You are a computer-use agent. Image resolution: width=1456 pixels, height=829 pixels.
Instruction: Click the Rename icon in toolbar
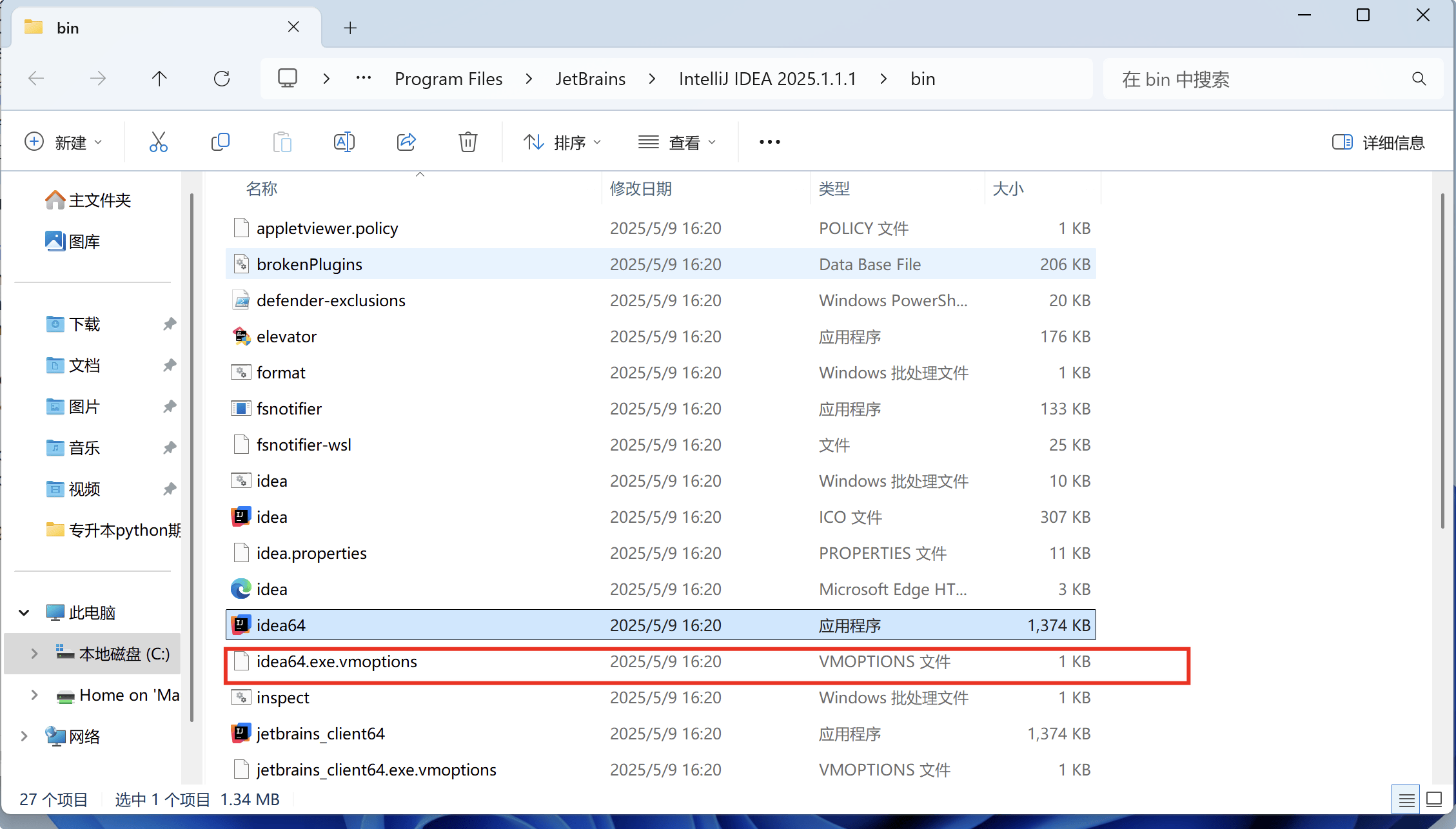click(344, 142)
